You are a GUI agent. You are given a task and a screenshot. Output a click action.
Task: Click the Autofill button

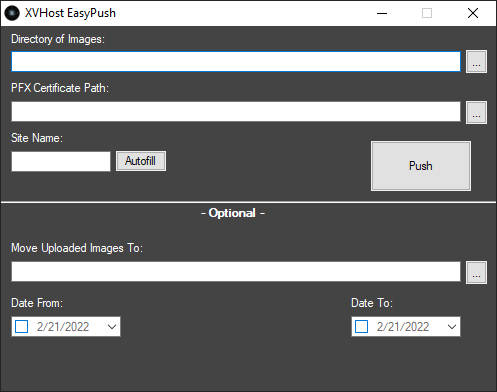pos(141,161)
